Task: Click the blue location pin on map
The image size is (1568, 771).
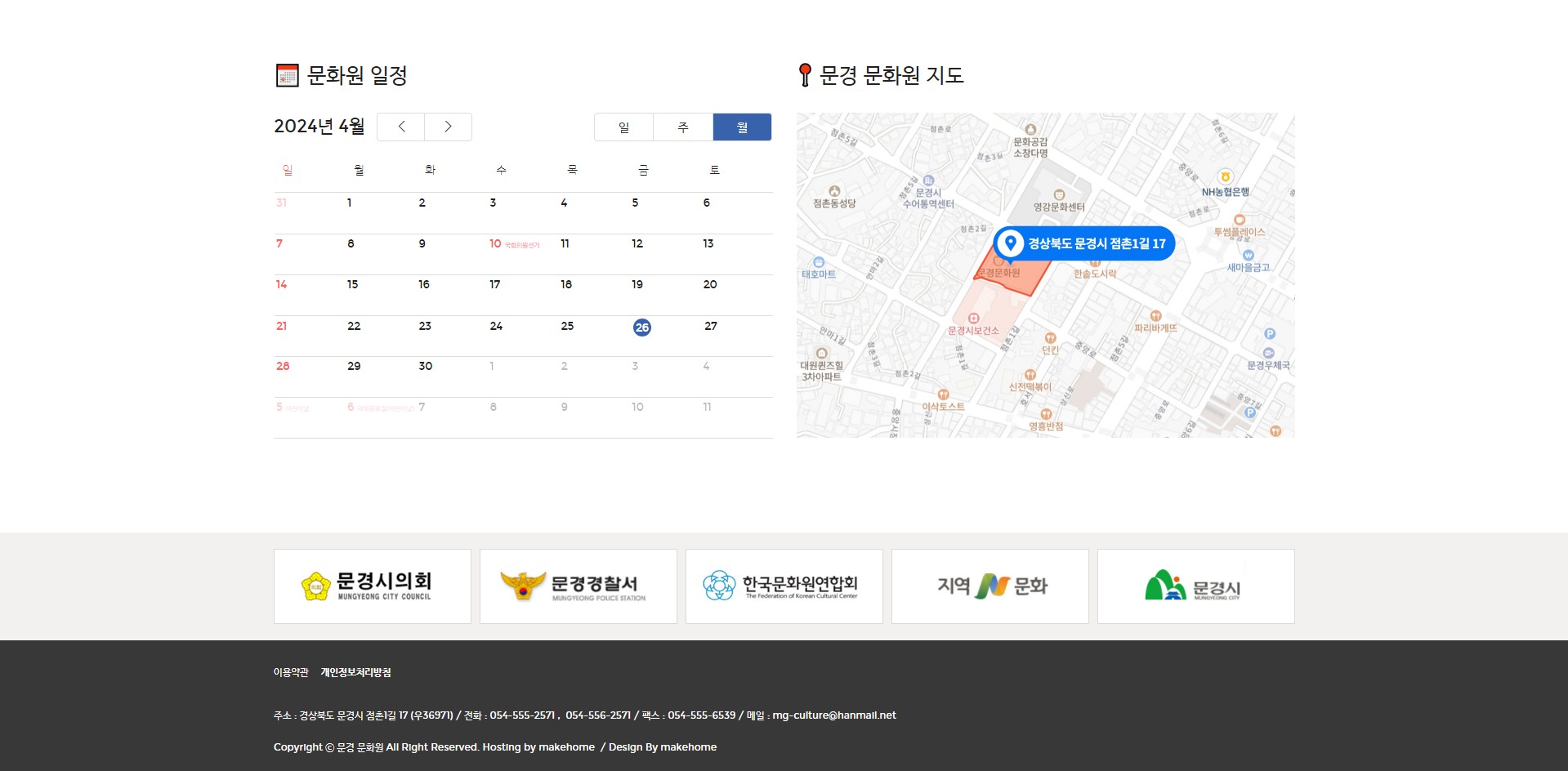Action: [x=1010, y=243]
